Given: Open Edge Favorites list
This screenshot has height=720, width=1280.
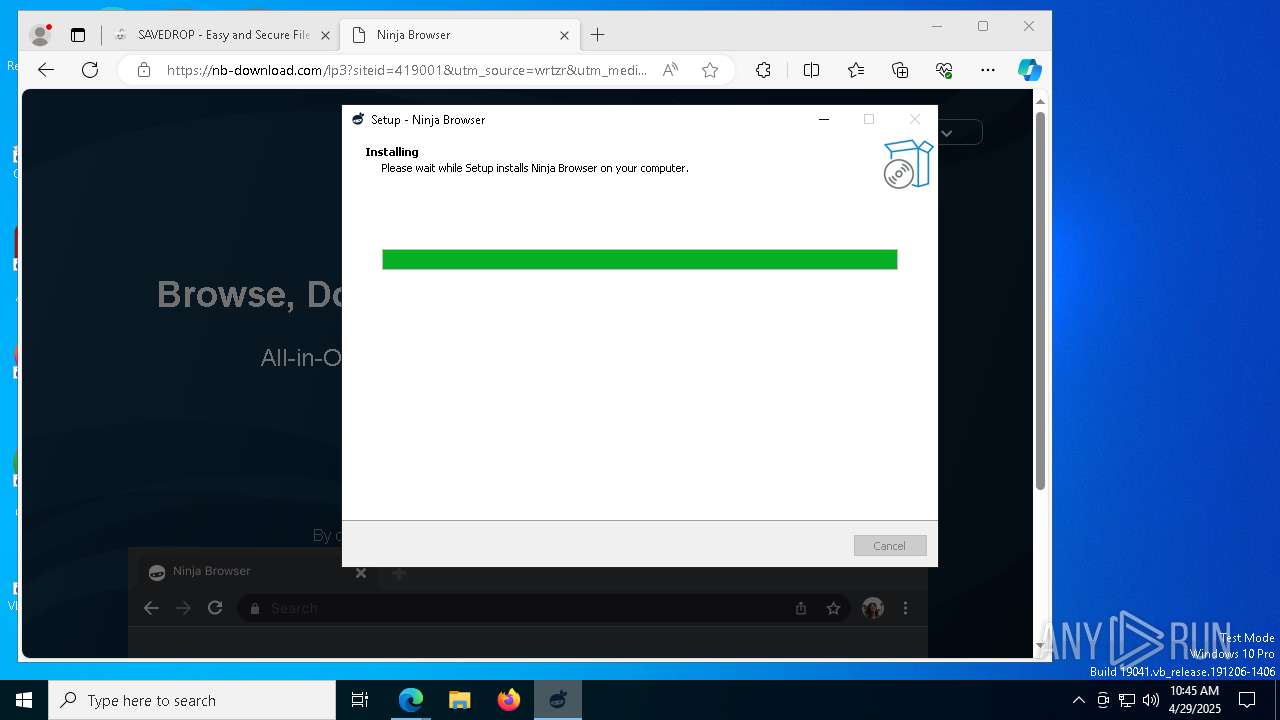Looking at the screenshot, I should coord(856,70).
